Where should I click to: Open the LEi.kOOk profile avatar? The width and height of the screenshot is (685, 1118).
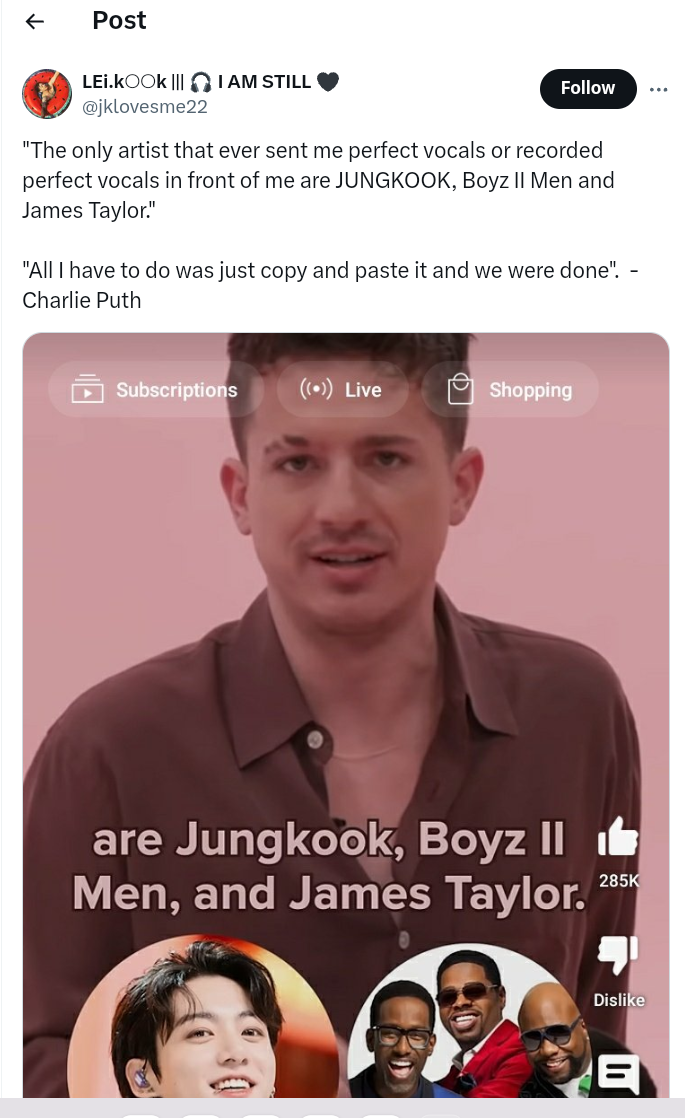tap(47, 93)
